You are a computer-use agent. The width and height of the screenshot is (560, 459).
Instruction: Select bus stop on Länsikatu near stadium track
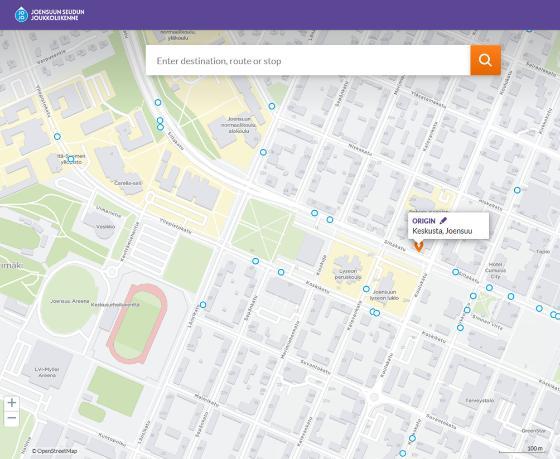point(203,305)
